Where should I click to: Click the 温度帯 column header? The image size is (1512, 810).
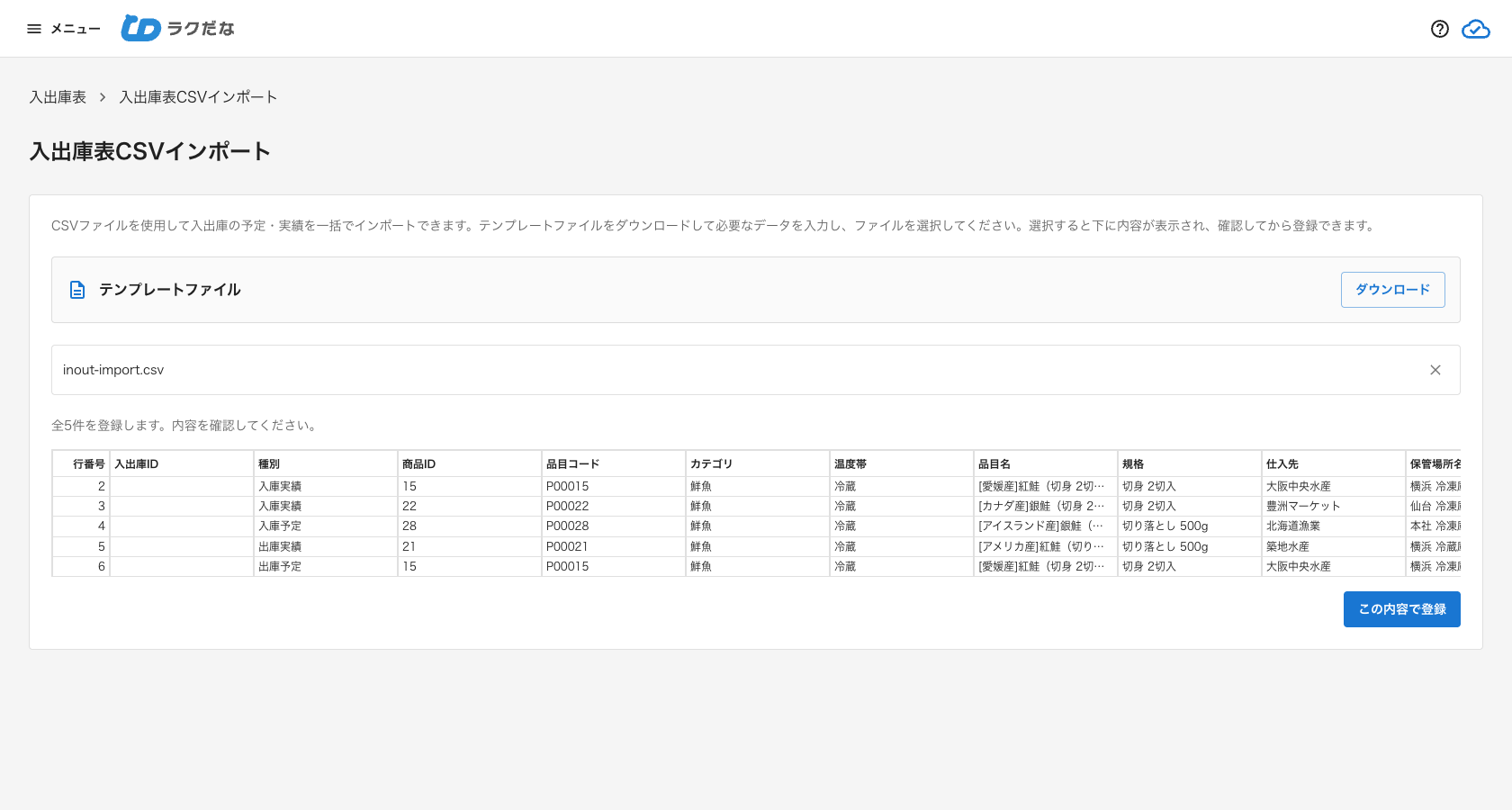point(902,464)
